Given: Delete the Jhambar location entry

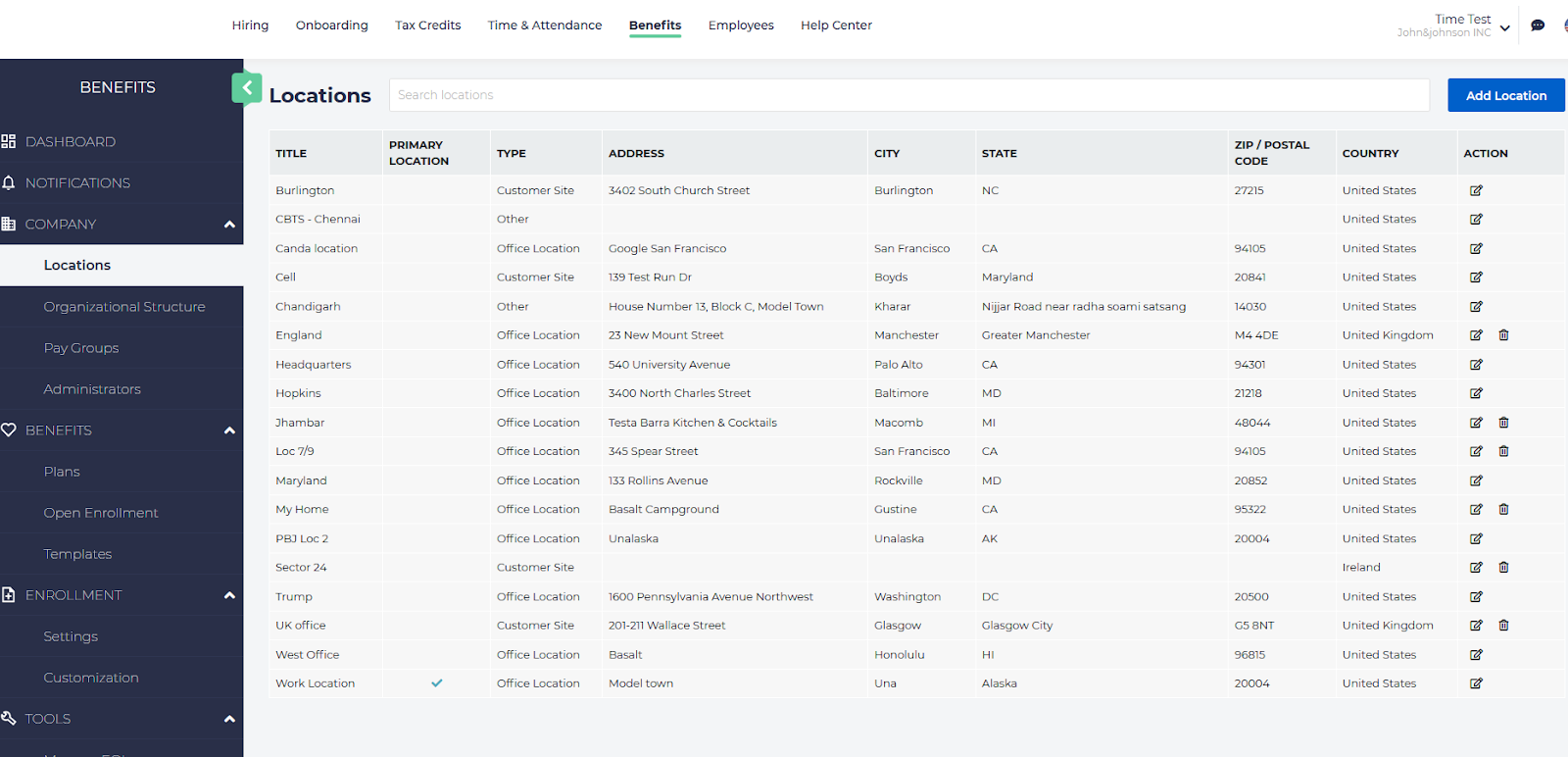Looking at the screenshot, I should pos(1503,423).
